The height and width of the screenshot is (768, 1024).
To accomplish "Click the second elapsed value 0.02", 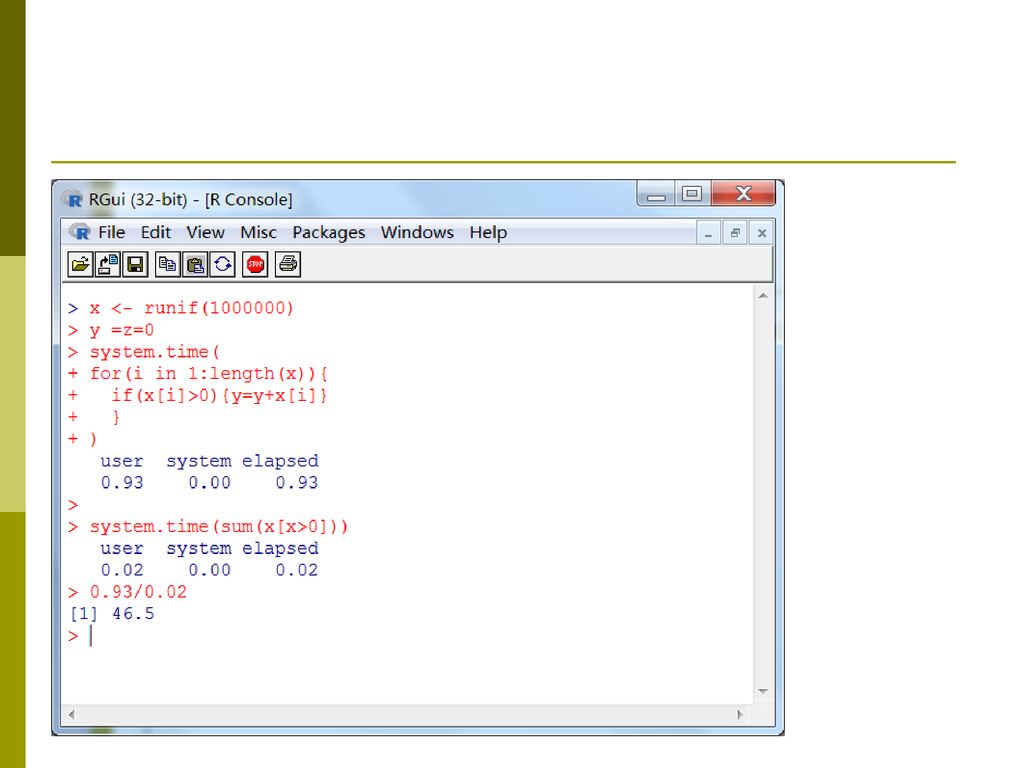I will coord(296,571).
